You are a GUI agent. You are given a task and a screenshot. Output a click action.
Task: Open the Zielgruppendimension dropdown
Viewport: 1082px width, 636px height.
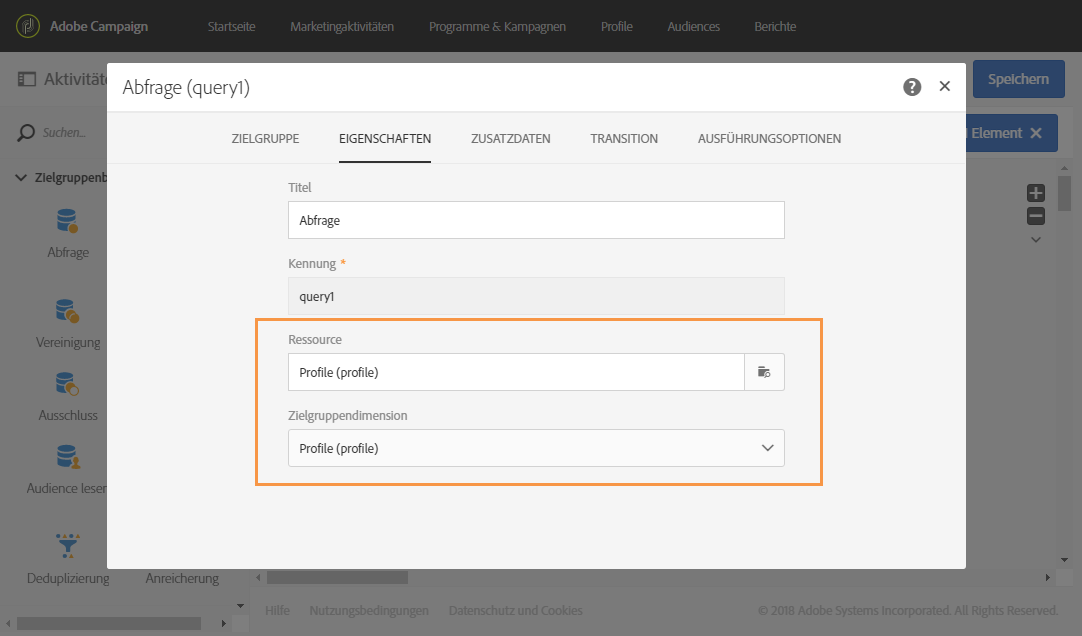tap(536, 448)
